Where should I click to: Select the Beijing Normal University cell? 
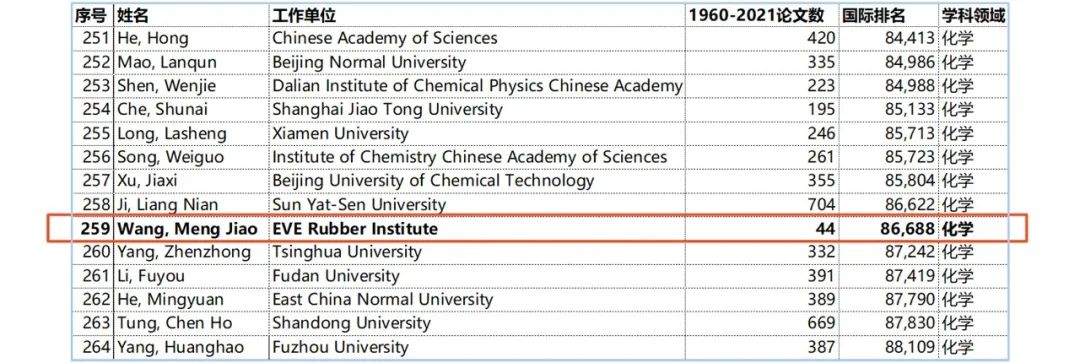[x=477, y=62]
